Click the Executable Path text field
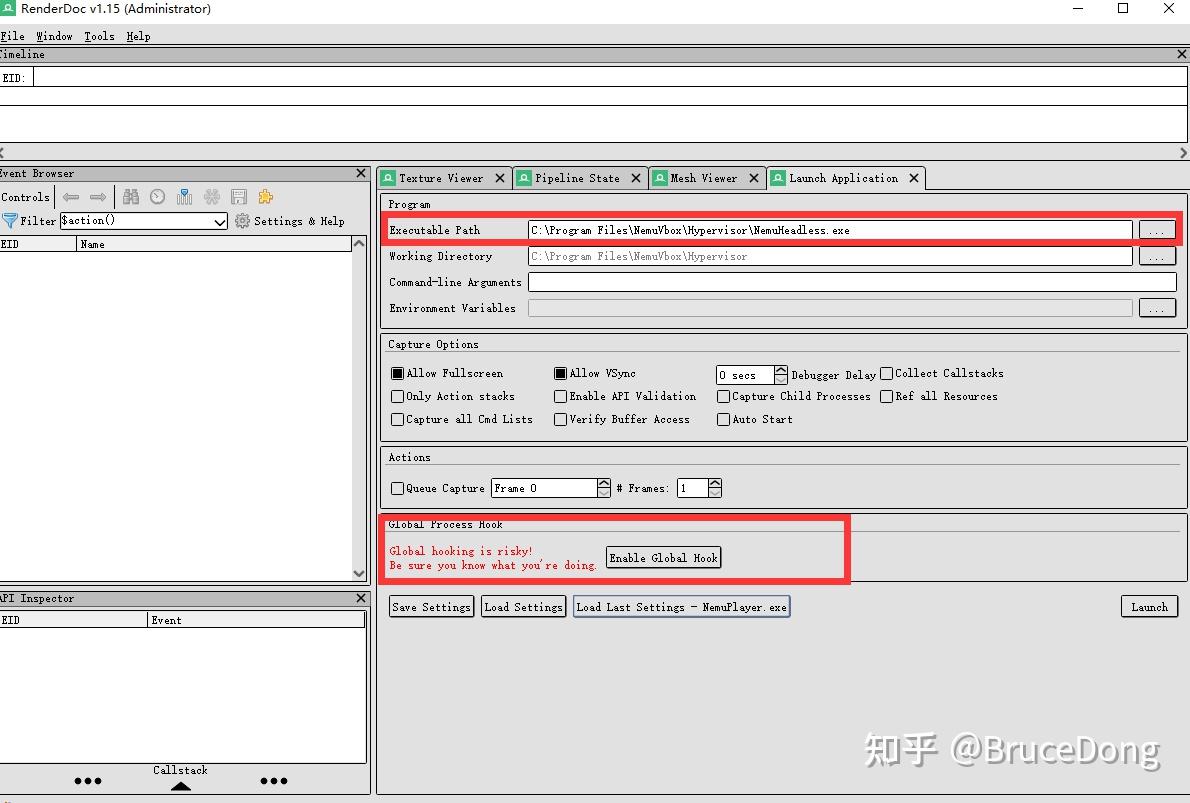The height and width of the screenshot is (803, 1190). 830,230
